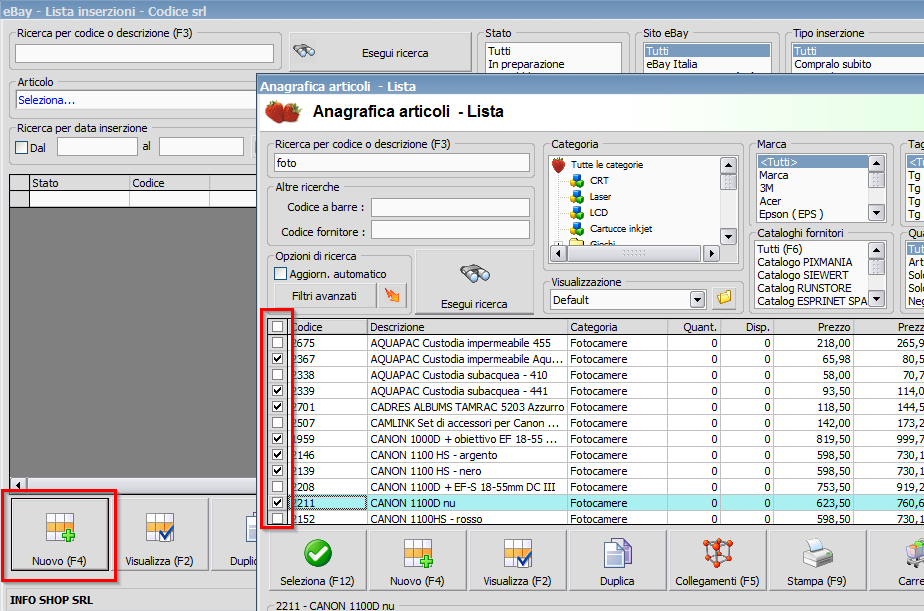The image size is (924, 611).
Task: Select Catalog ESPRINET SPA supplier catalog
Action: click(811, 300)
